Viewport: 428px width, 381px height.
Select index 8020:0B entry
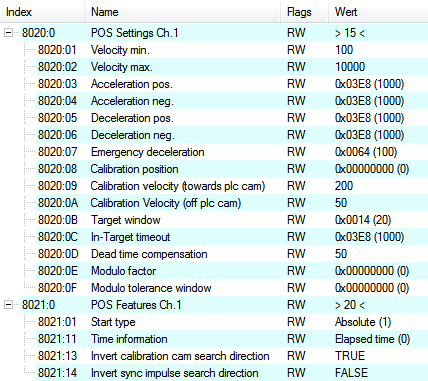(x=58, y=220)
